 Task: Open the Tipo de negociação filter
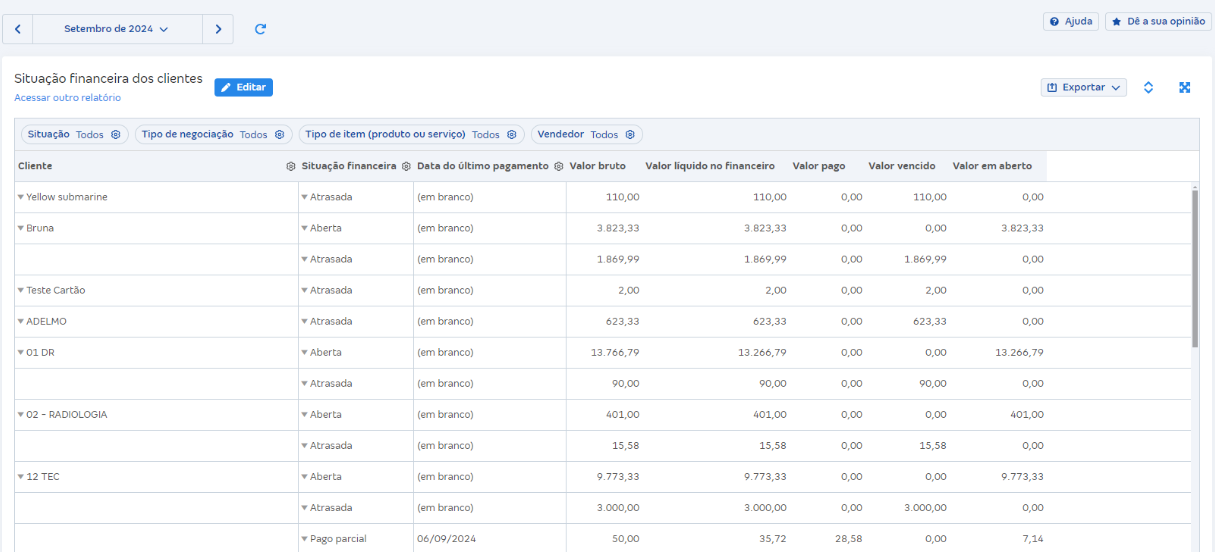(212, 134)
